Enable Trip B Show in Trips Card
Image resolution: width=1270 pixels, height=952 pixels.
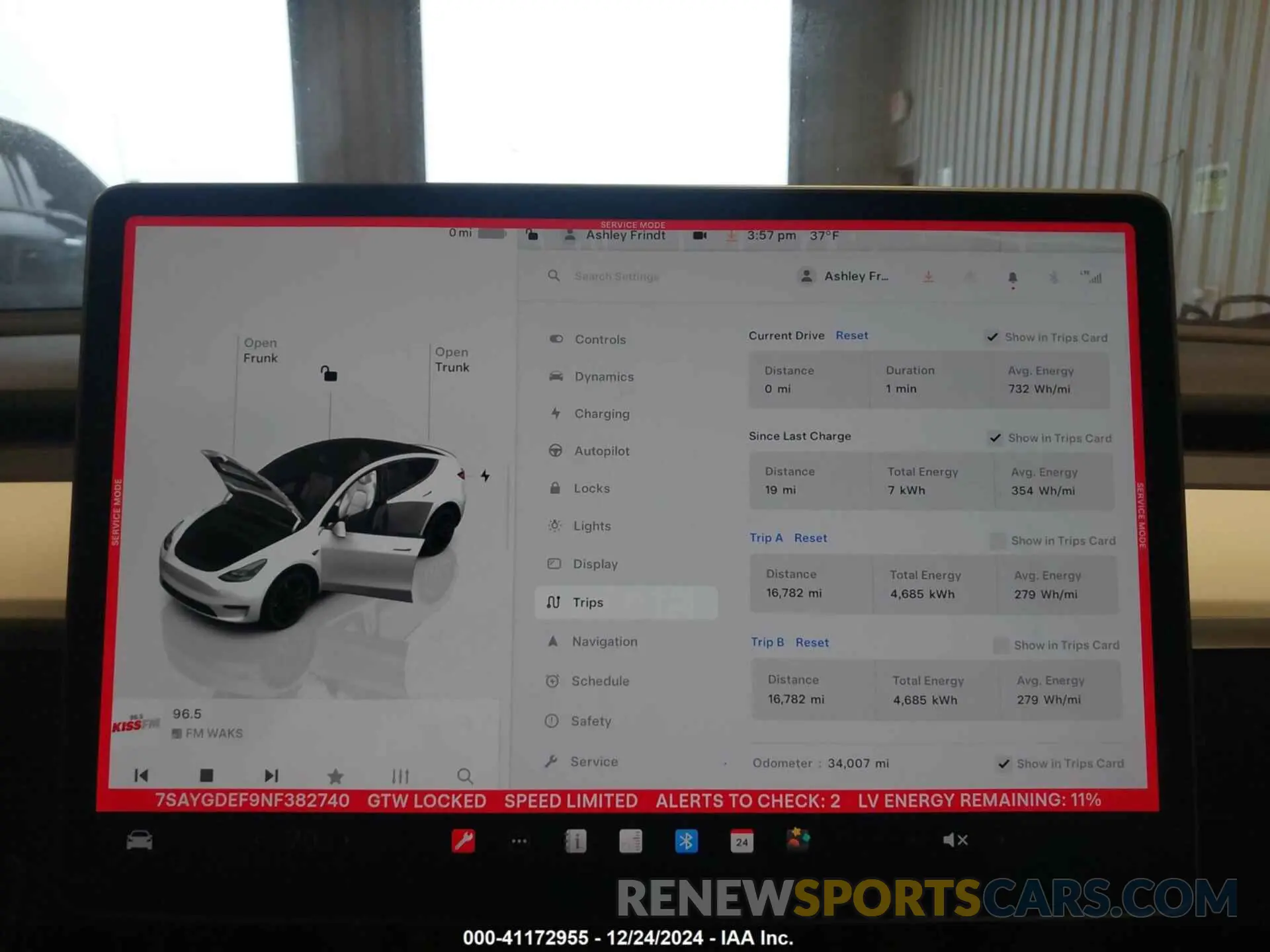coord(1001,645)
